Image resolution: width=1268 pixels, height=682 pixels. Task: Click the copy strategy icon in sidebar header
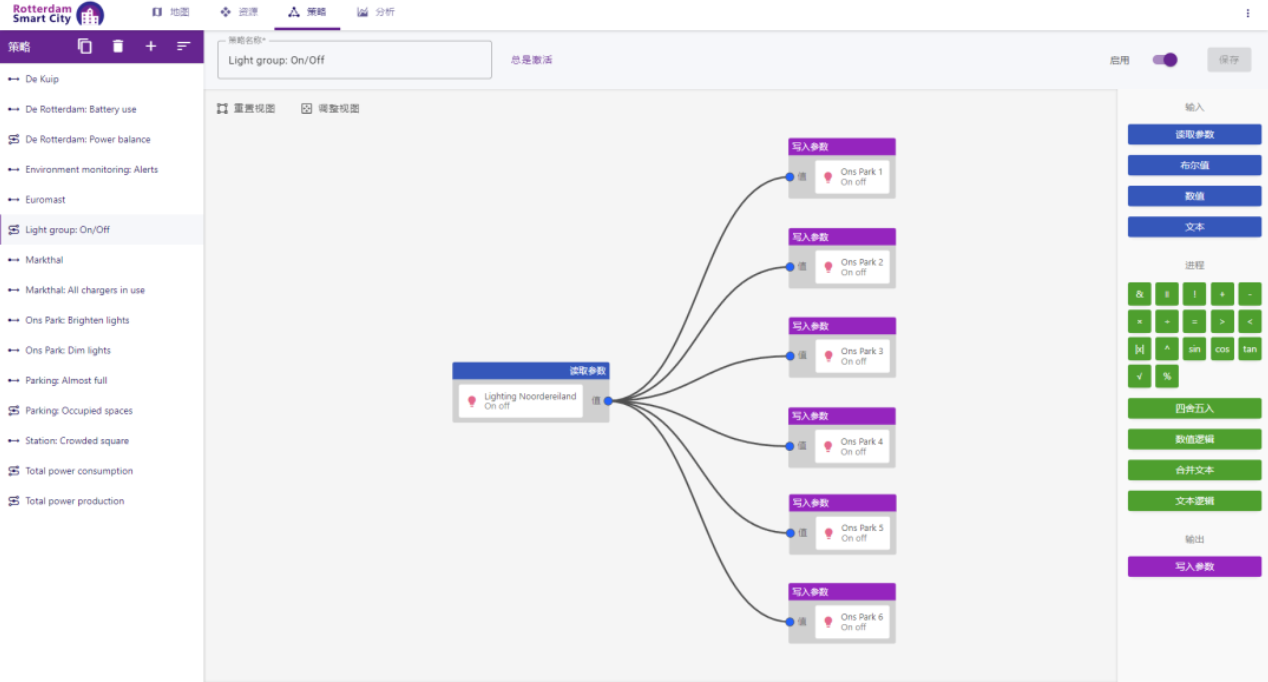point(85,46)
